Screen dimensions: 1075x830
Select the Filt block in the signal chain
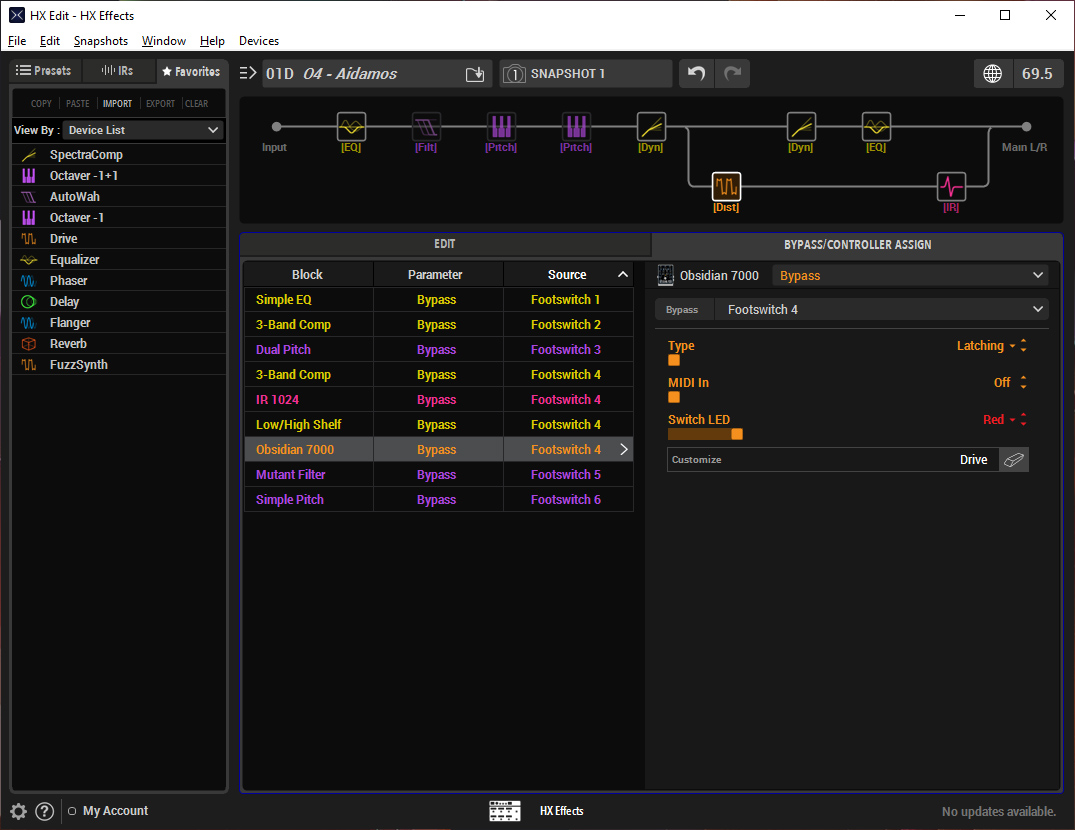[x=426, y=127]
